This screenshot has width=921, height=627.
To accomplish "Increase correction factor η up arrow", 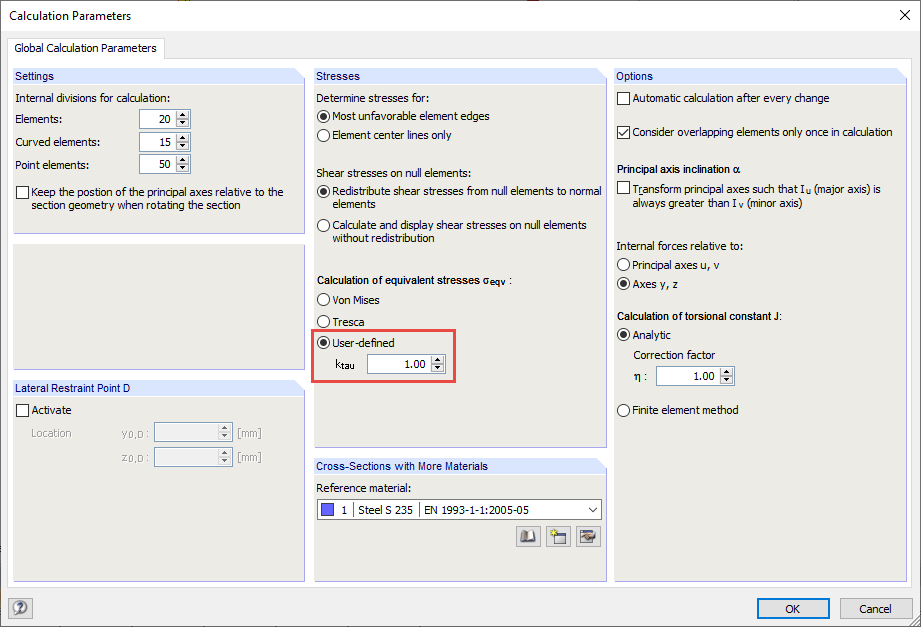I will (727, 372).
